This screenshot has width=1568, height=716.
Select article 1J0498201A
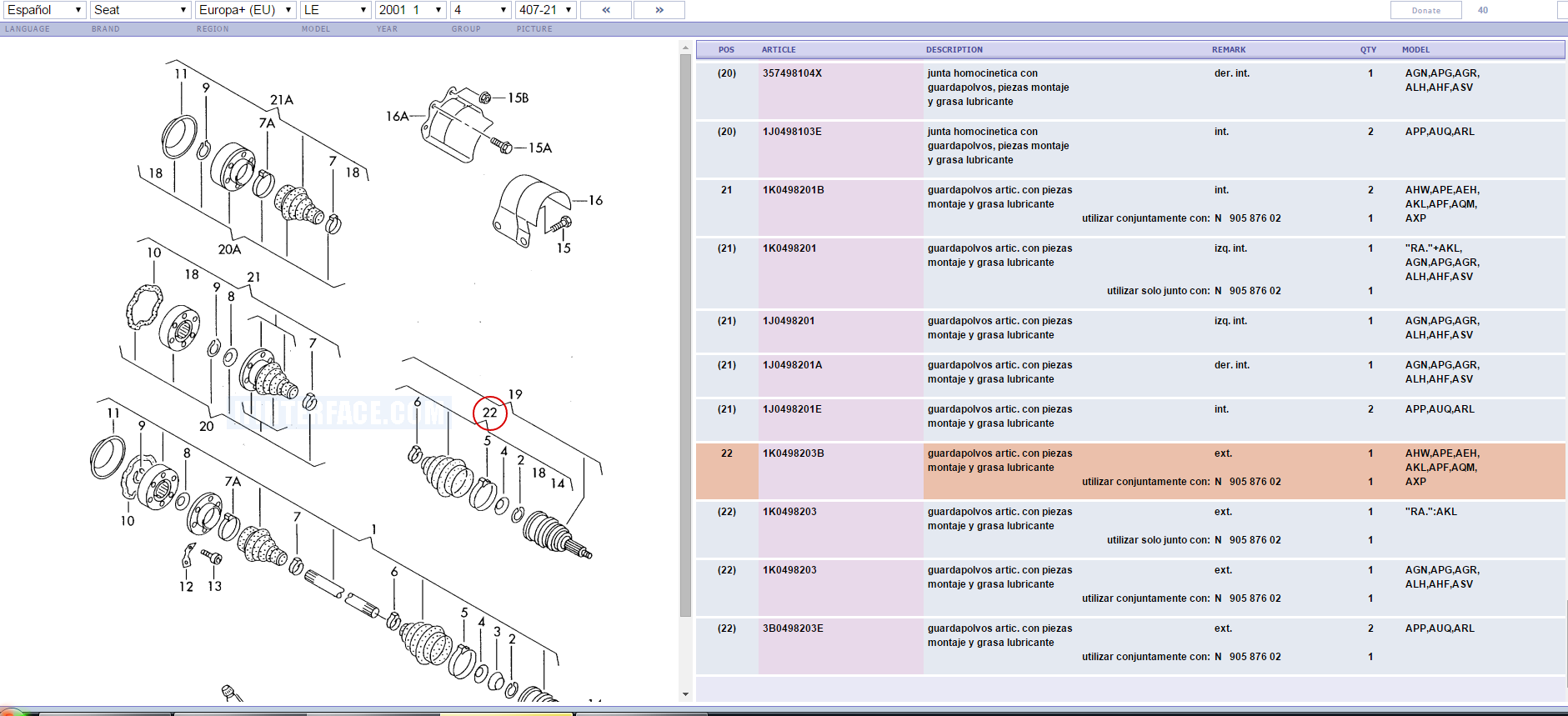tap(792, 365)
